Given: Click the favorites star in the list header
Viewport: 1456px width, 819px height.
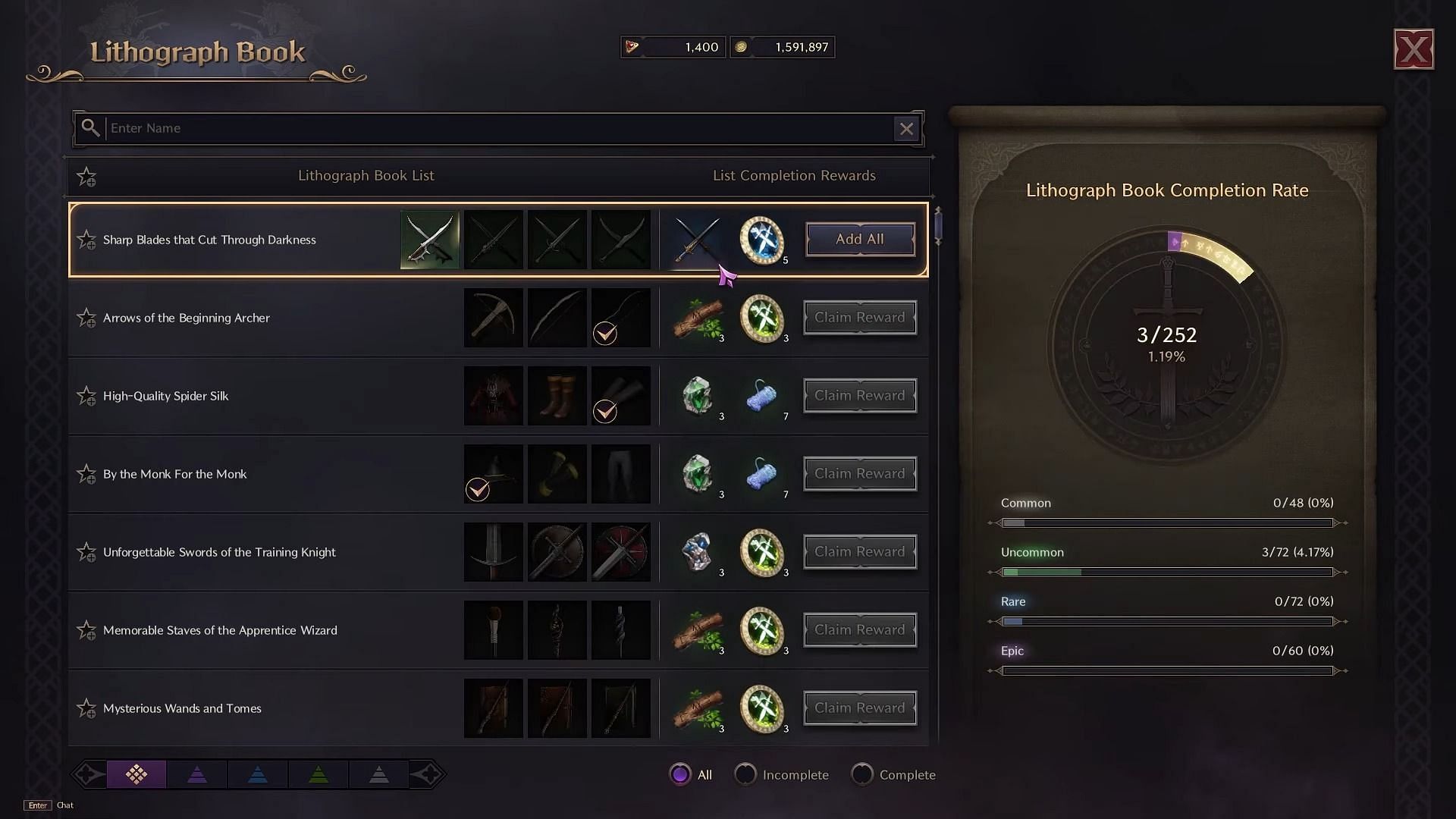Looking at the screenshot, I should pos(86,177).
